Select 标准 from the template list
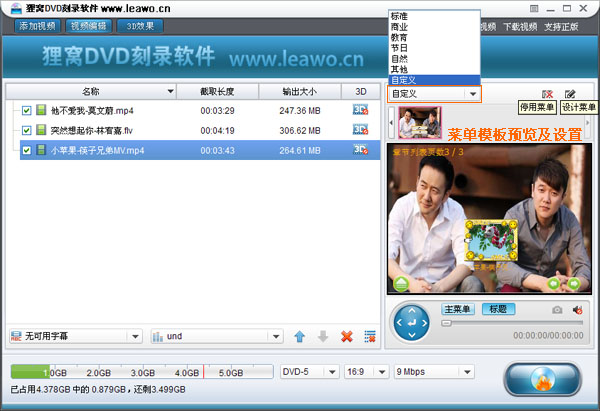The image size is (600, 411). click(434, 16)
